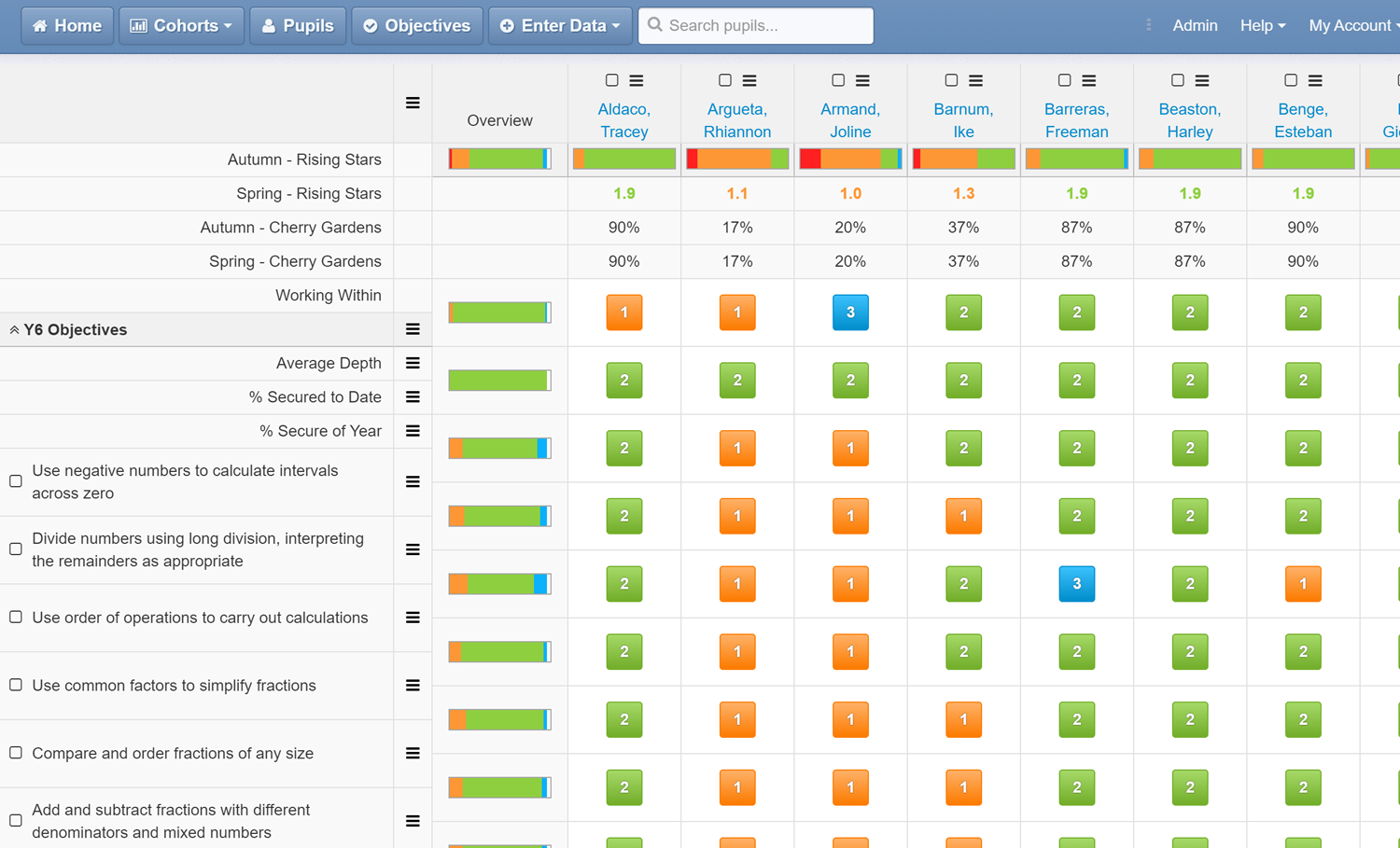Open the Enter Data dropdown
The image size is (1400, 848).
(x=559, y=25)
